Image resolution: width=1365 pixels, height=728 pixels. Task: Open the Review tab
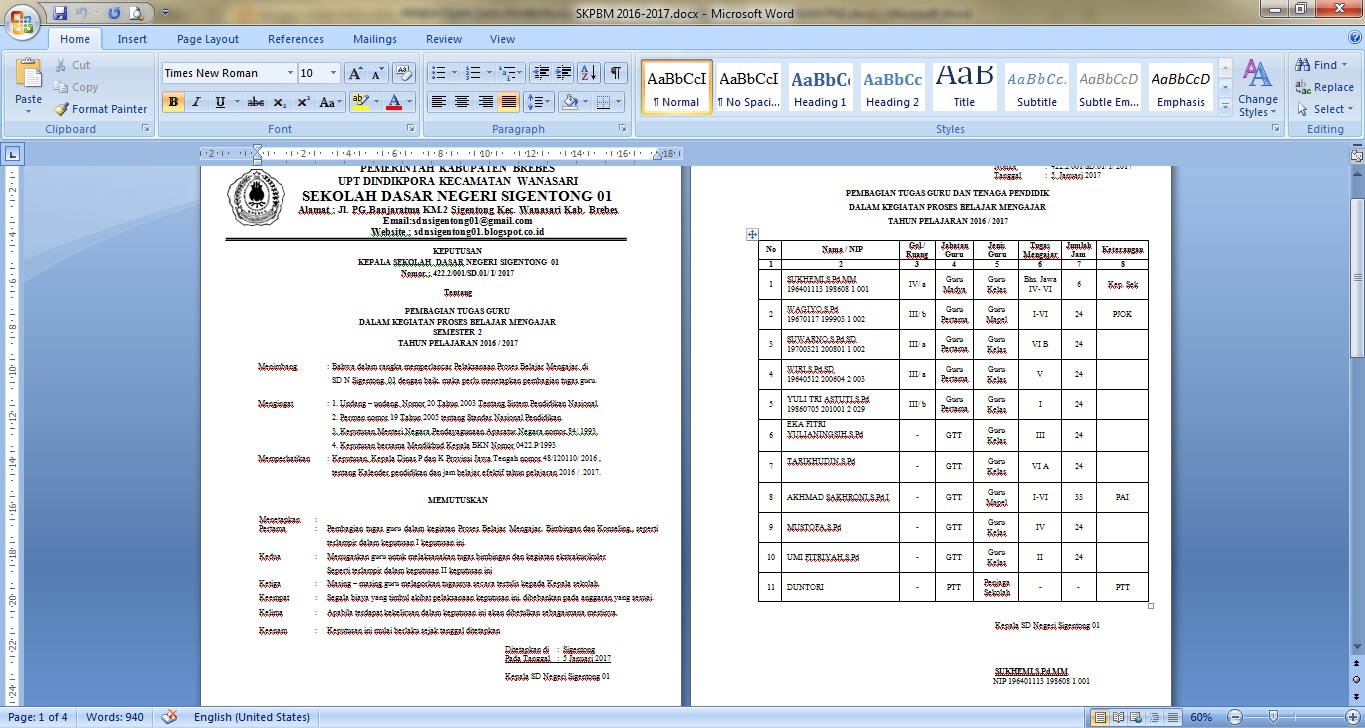tap(444, 39)
